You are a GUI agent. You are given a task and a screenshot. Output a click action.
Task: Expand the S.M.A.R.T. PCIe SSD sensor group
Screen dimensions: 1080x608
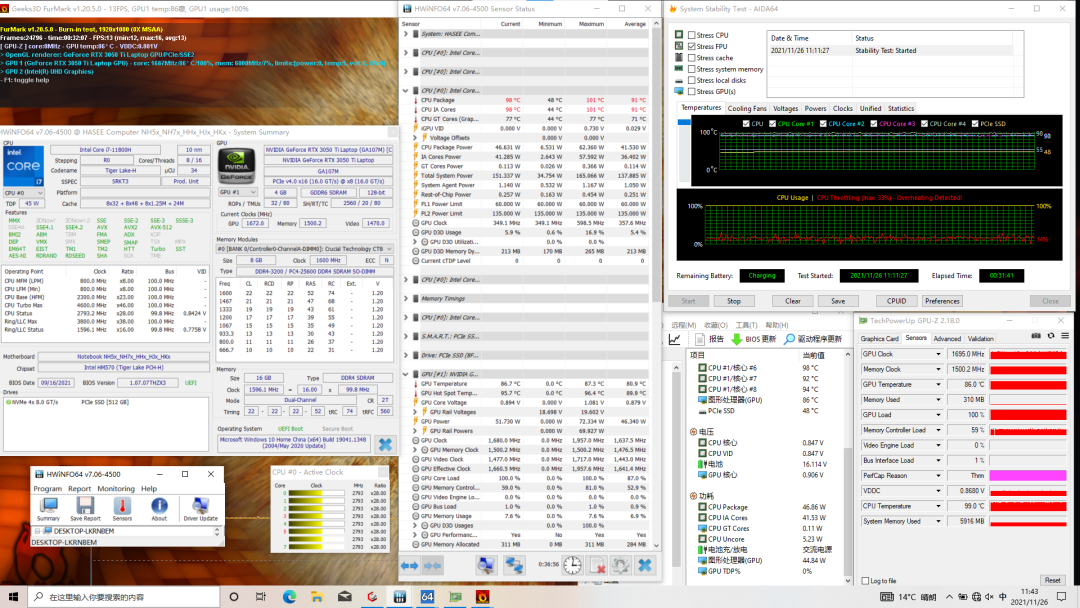click(406, 336)
